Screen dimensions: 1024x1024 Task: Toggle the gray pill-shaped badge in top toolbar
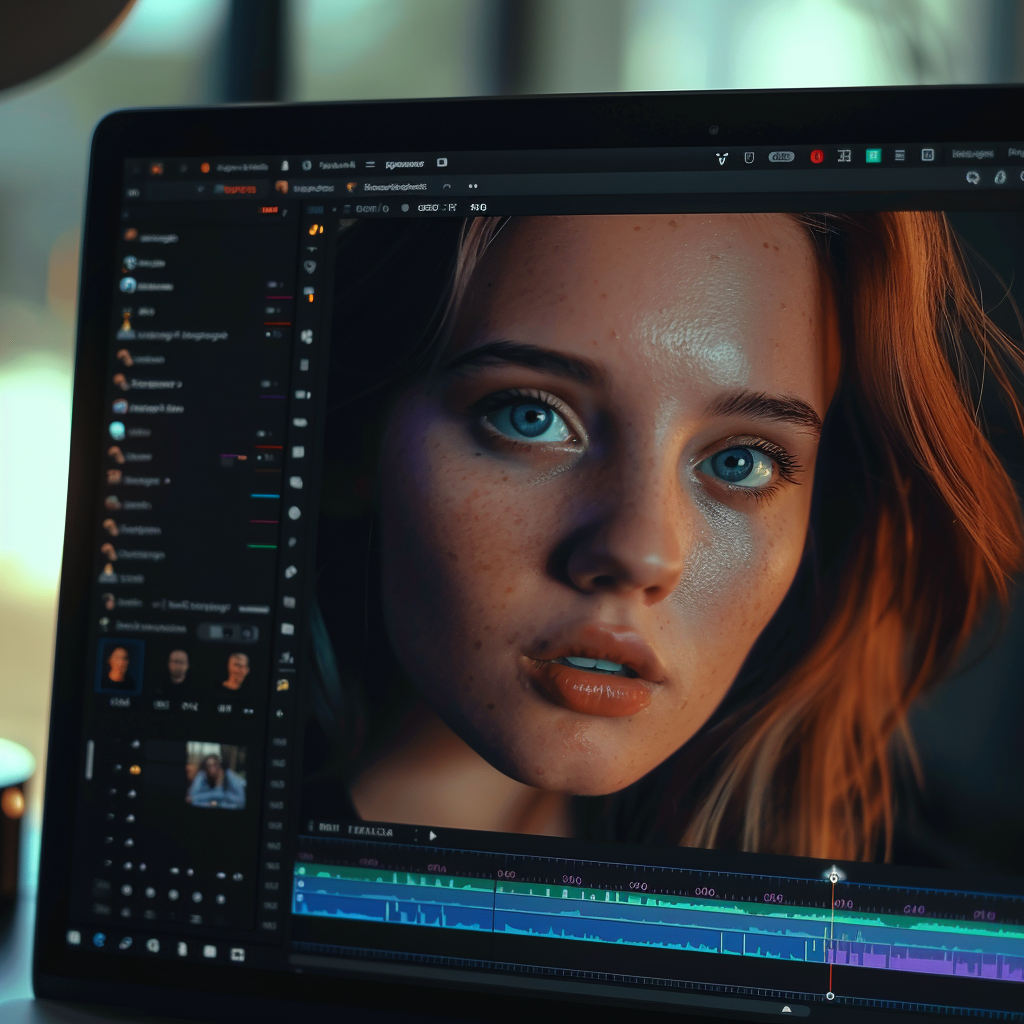click(781, 157)
